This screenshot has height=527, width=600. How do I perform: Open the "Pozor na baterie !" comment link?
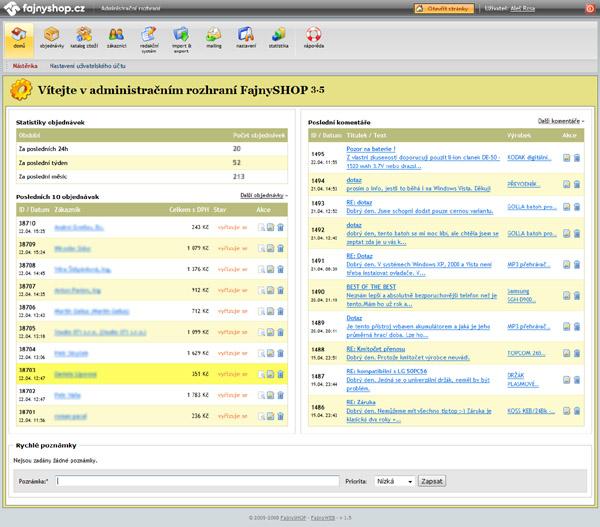371,149
